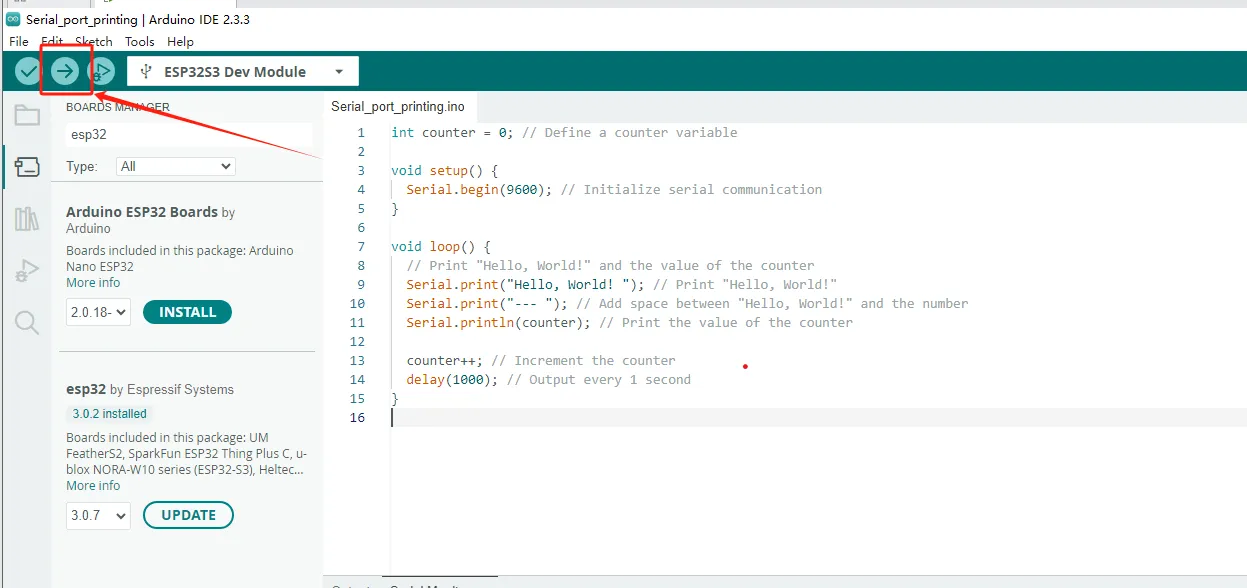This screenshot has height=588, width=1247.
Task: Open the Sketch menu
Action: [x=94, y=41]
